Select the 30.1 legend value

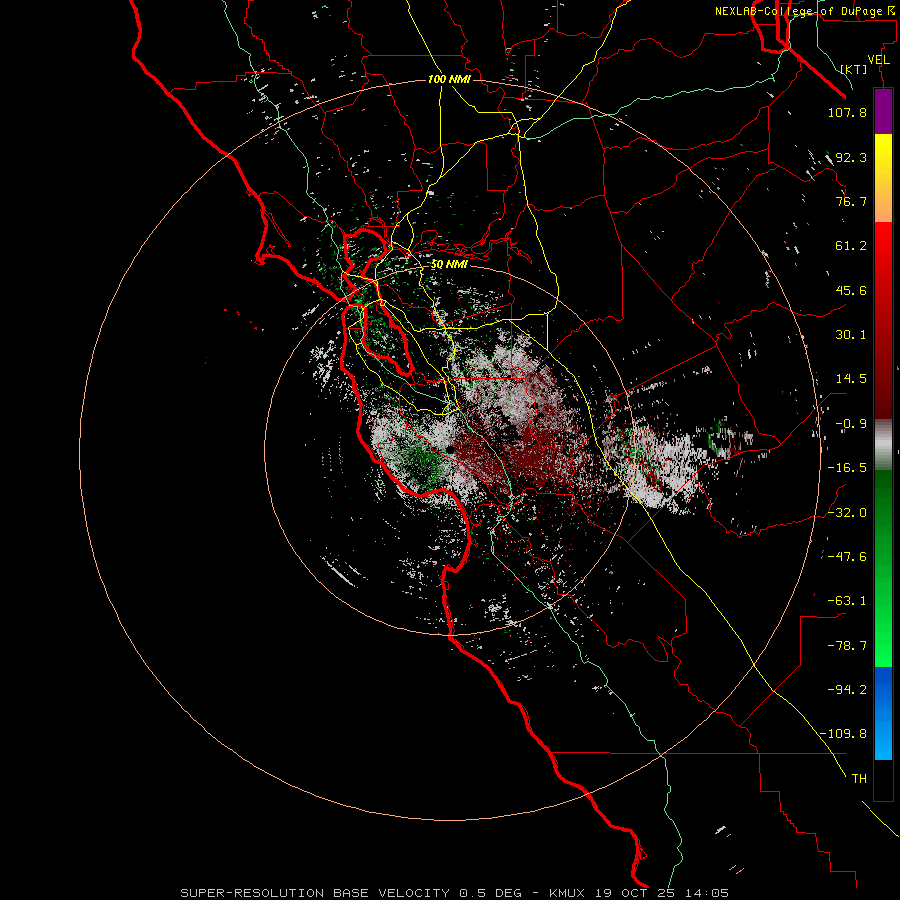(x=851, y=335)
